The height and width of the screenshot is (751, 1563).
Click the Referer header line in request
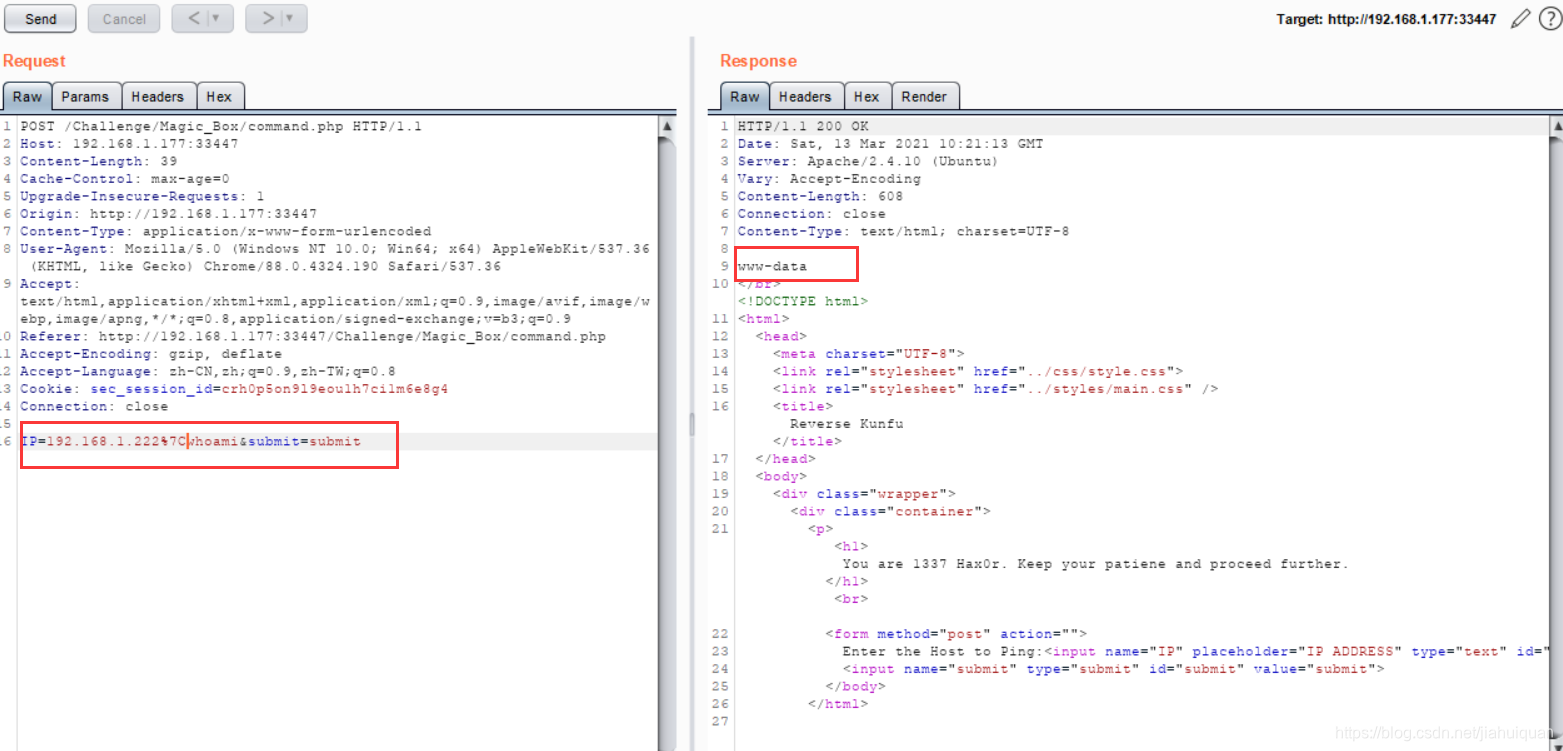click(x=312, y=336)
